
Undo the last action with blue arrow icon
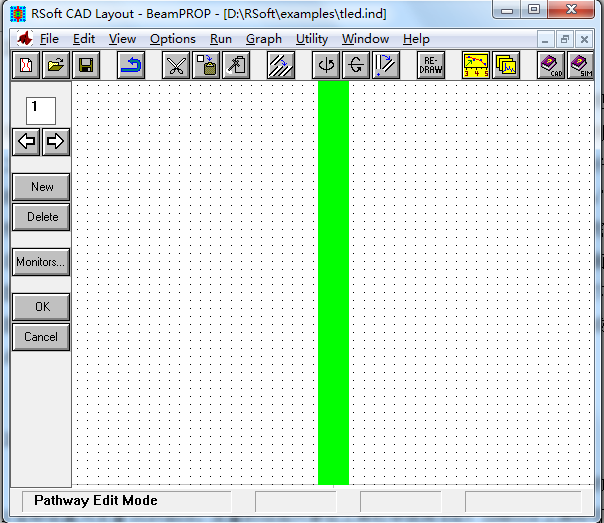[131, 65]
